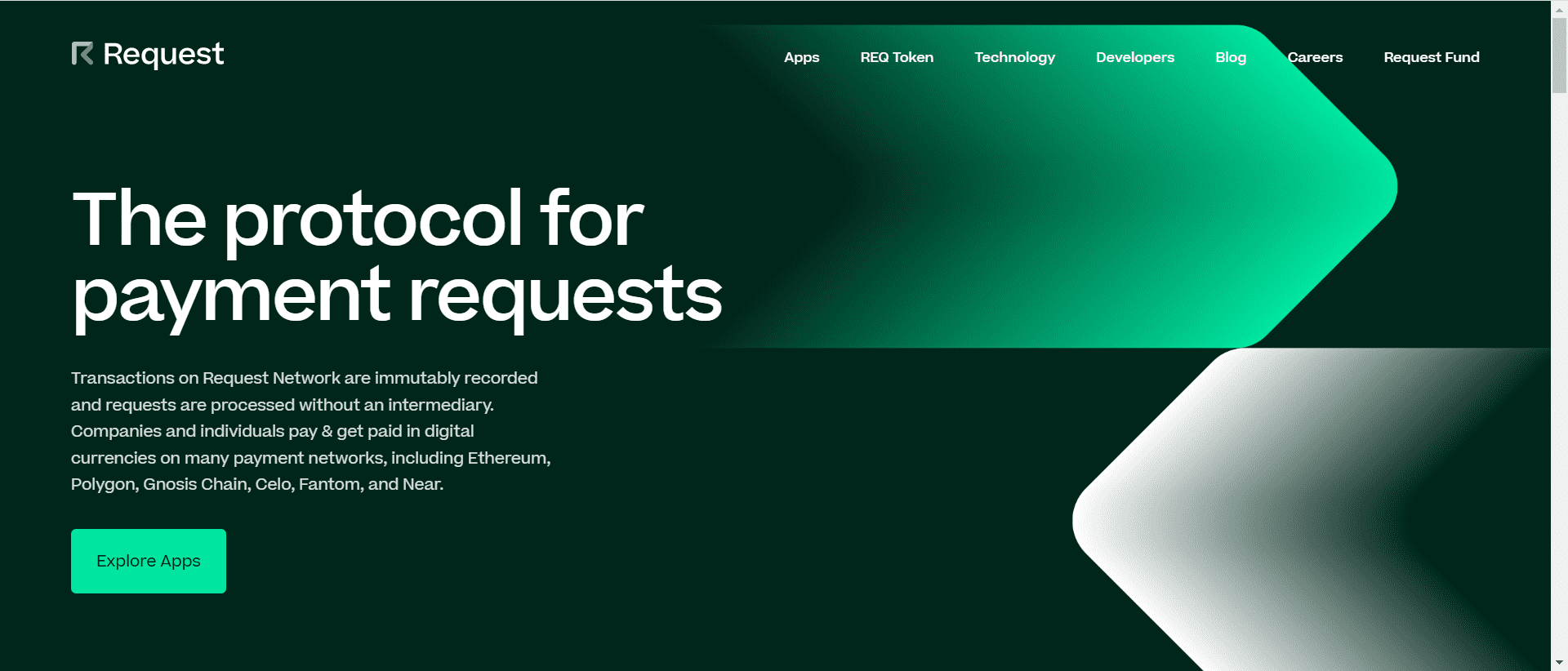Open the Developers nav link
Image resolution: width=1568 pixels, height=671 pixels.
(x=1135, y=57)
